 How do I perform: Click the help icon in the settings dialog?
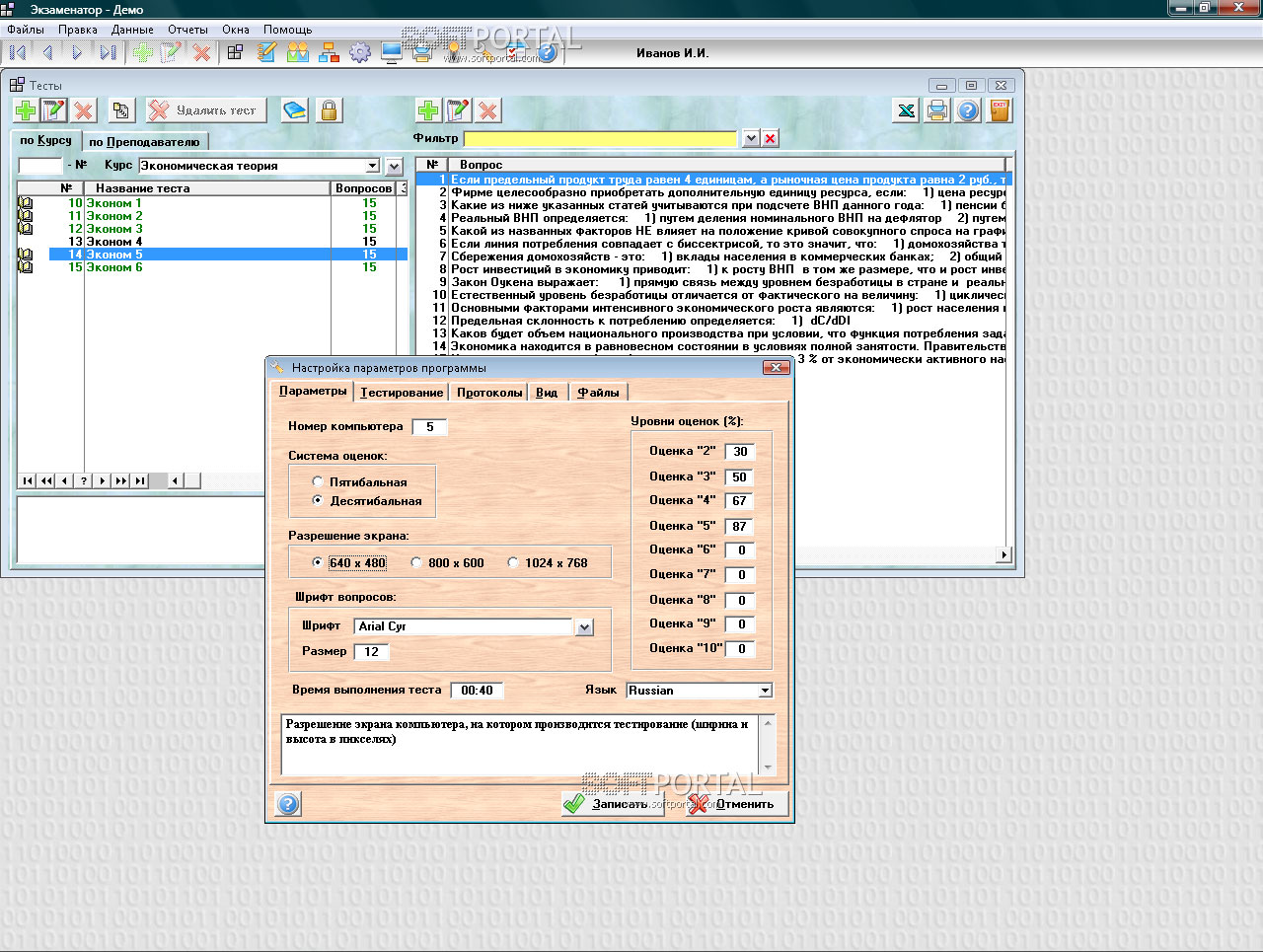pyautogui.click(x=287, y=804)
